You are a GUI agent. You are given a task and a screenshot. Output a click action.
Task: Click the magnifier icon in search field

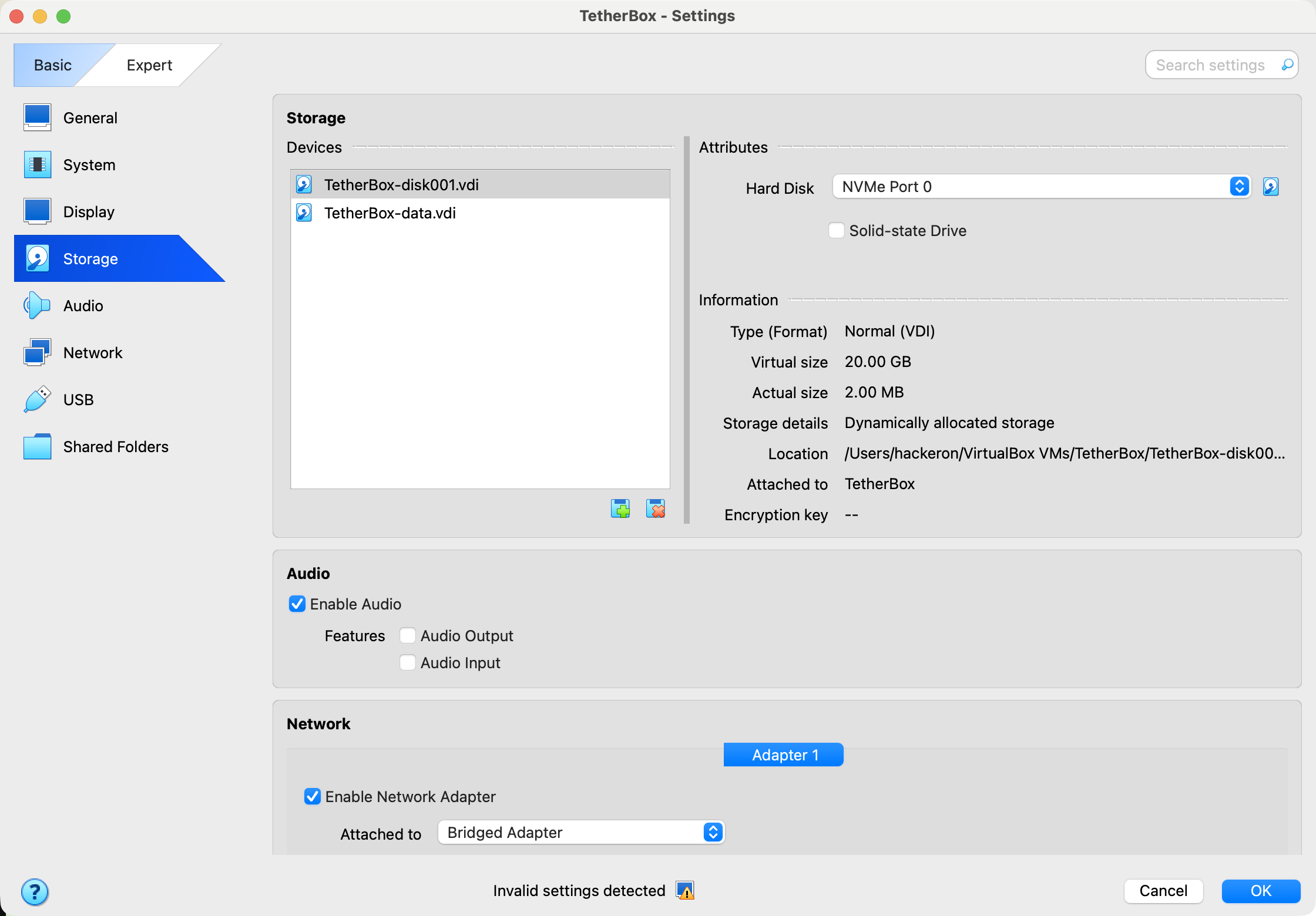[x=1287, y=65]
